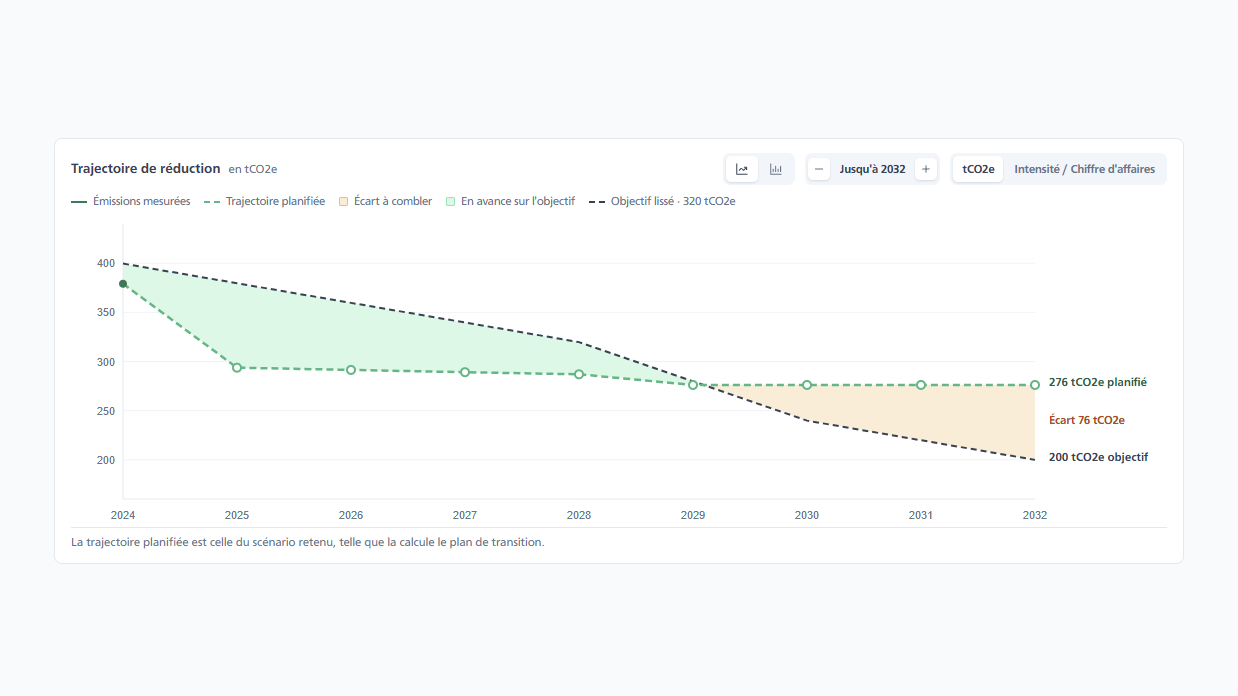This screenshot has width=1238, height=696.
Task: Click the 2032 label on the x-axis
Action: point(1035,515)
